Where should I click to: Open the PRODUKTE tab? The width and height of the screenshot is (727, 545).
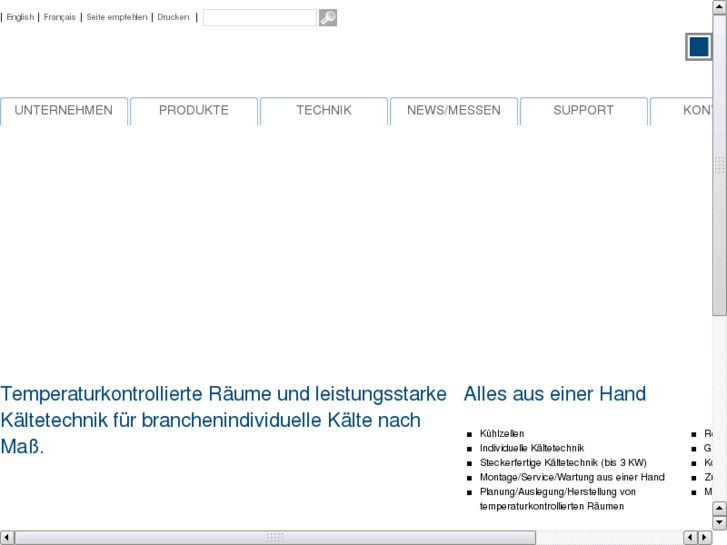(x=194, y=111)
